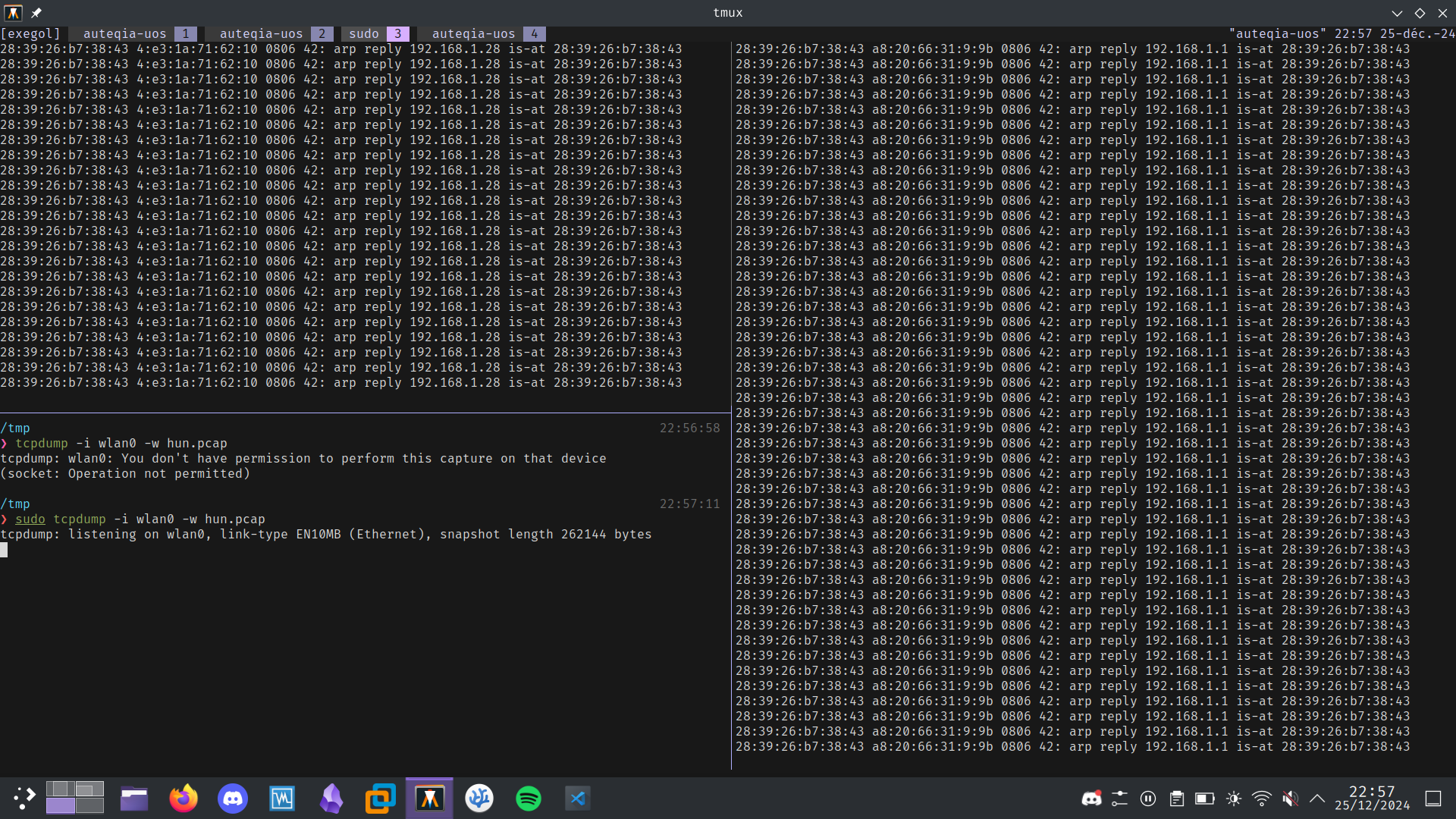Image resolution: width=1456 pixels, height=819 pixels.
Task: Click the terminal app icon in titlebar
Action: coord(14,13)
